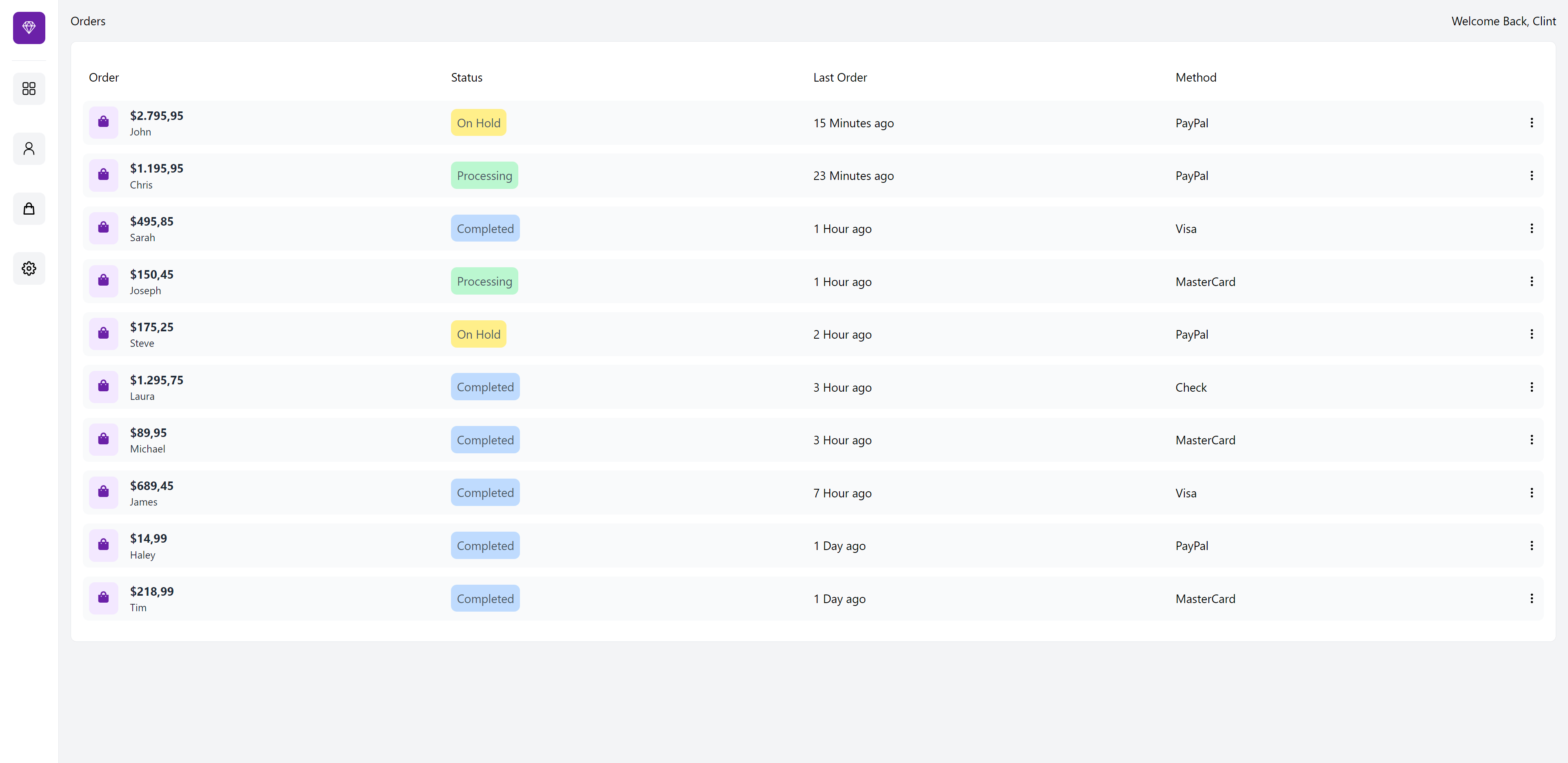This screenshot has height=763, width=1568.
Task: Open the three-dot menu for John's order
Action: [1532, 122]
